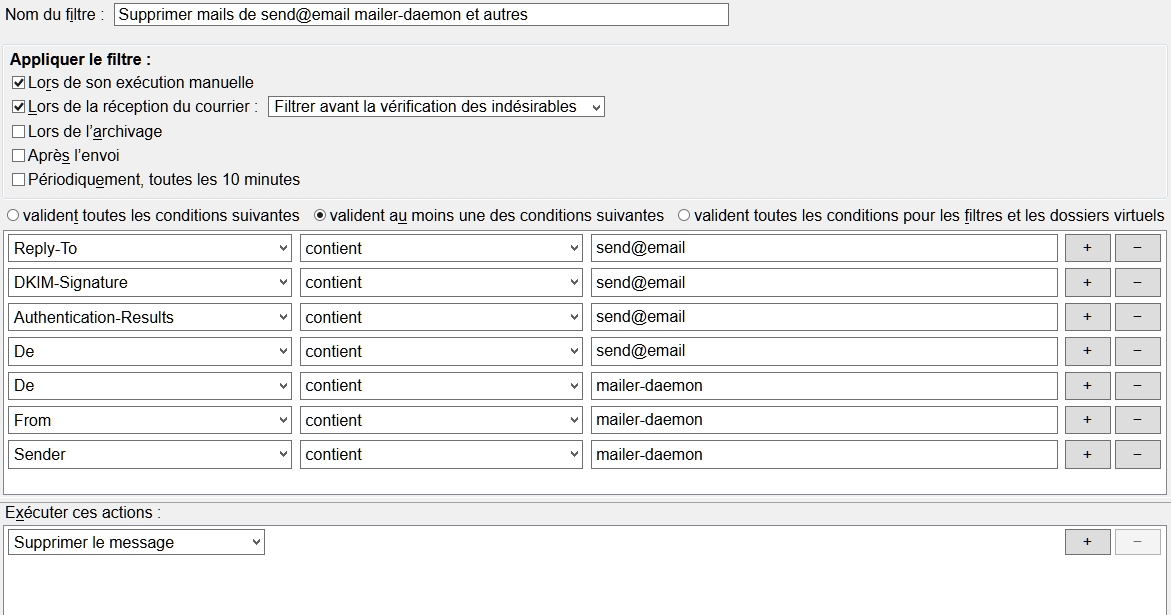The image size is (1171, 615).
Task: Remove the From mailer-daemon condition
Action: point(1138,420)
